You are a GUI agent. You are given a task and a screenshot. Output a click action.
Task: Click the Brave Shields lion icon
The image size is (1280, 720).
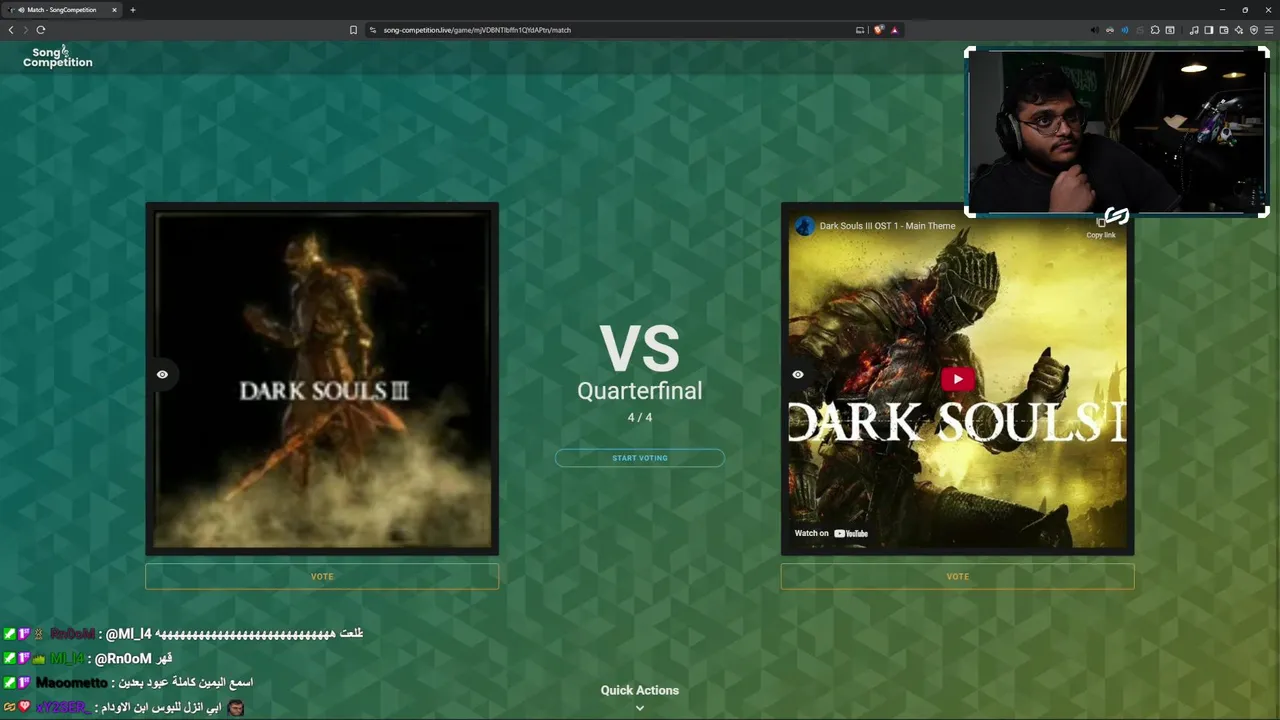tap(879, 30)
